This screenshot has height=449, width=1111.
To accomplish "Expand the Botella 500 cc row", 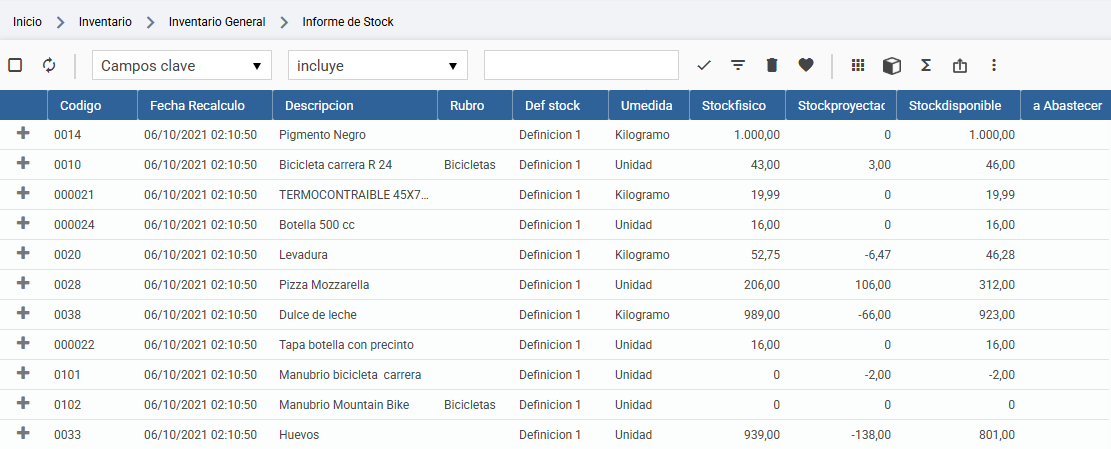I will [23, 222].
